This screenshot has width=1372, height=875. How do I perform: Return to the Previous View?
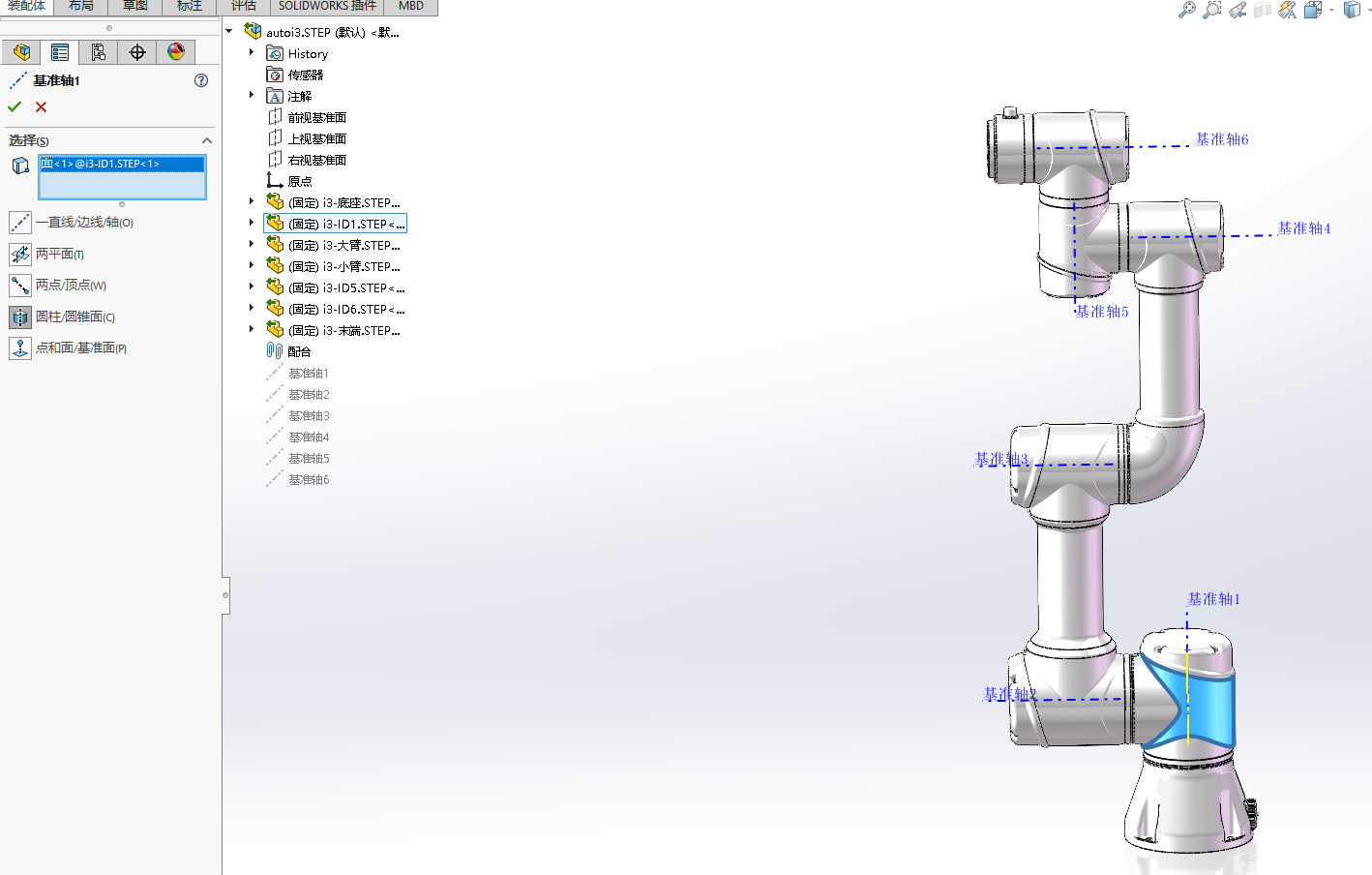point(1238,10)
